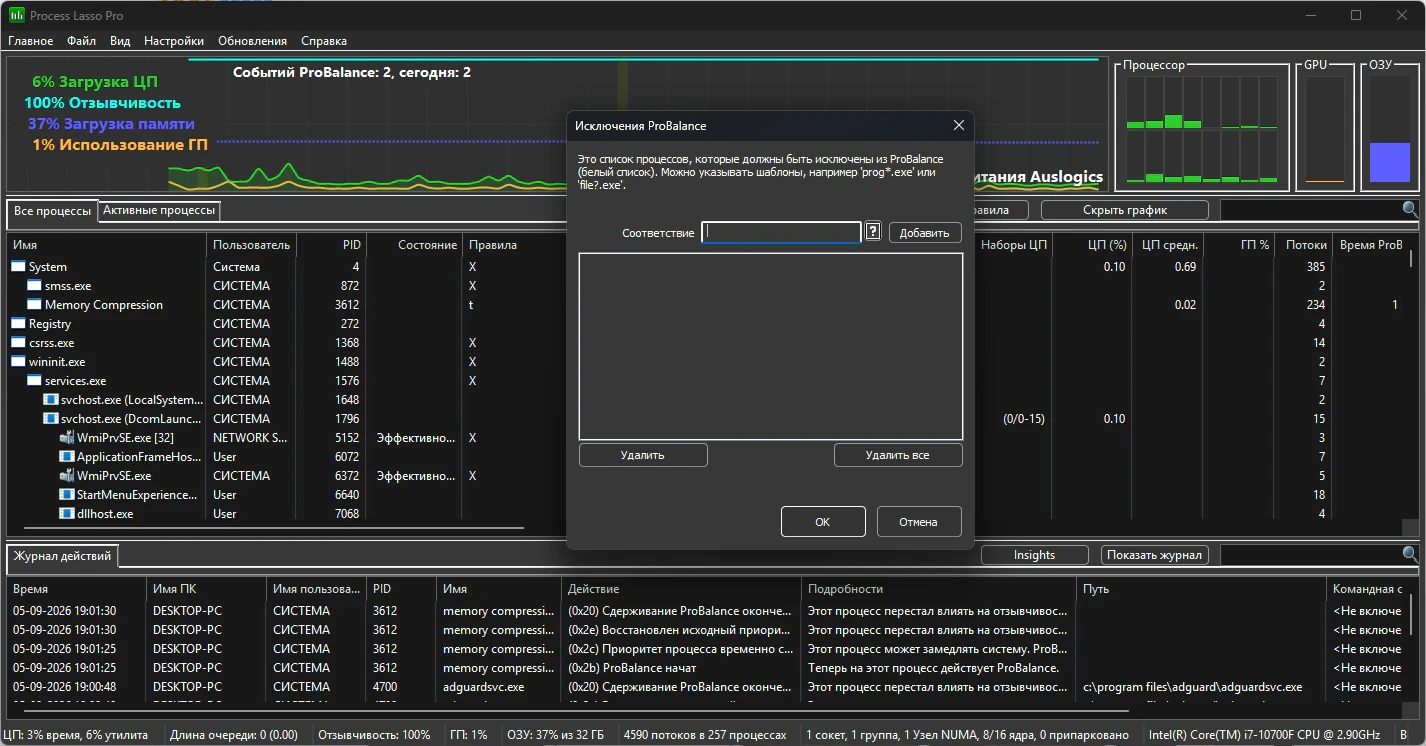Open the Настройки menu
This screenshot has height=746, width=1426.
174,41
